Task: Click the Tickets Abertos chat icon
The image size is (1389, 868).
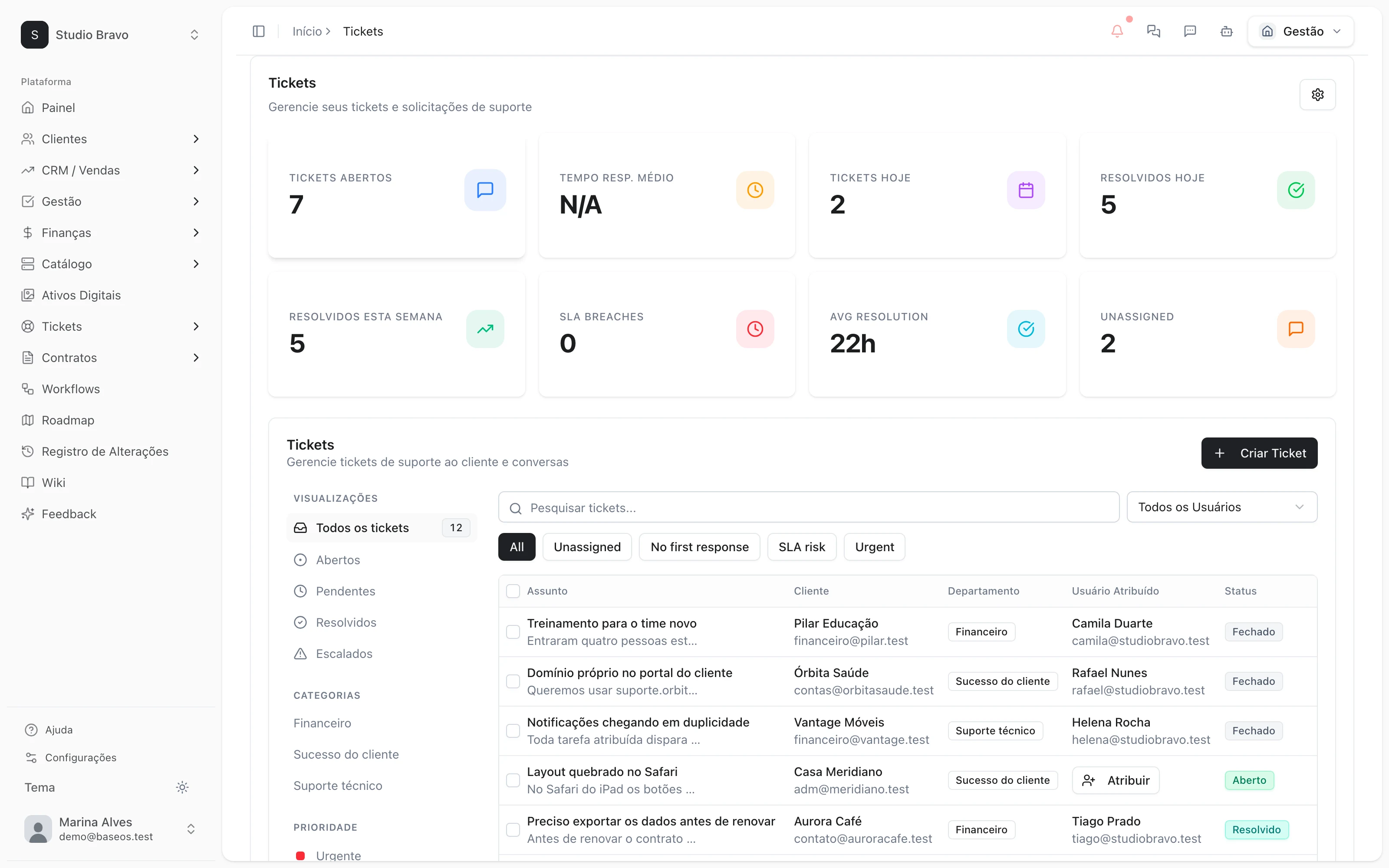Action: click(485, 190)
